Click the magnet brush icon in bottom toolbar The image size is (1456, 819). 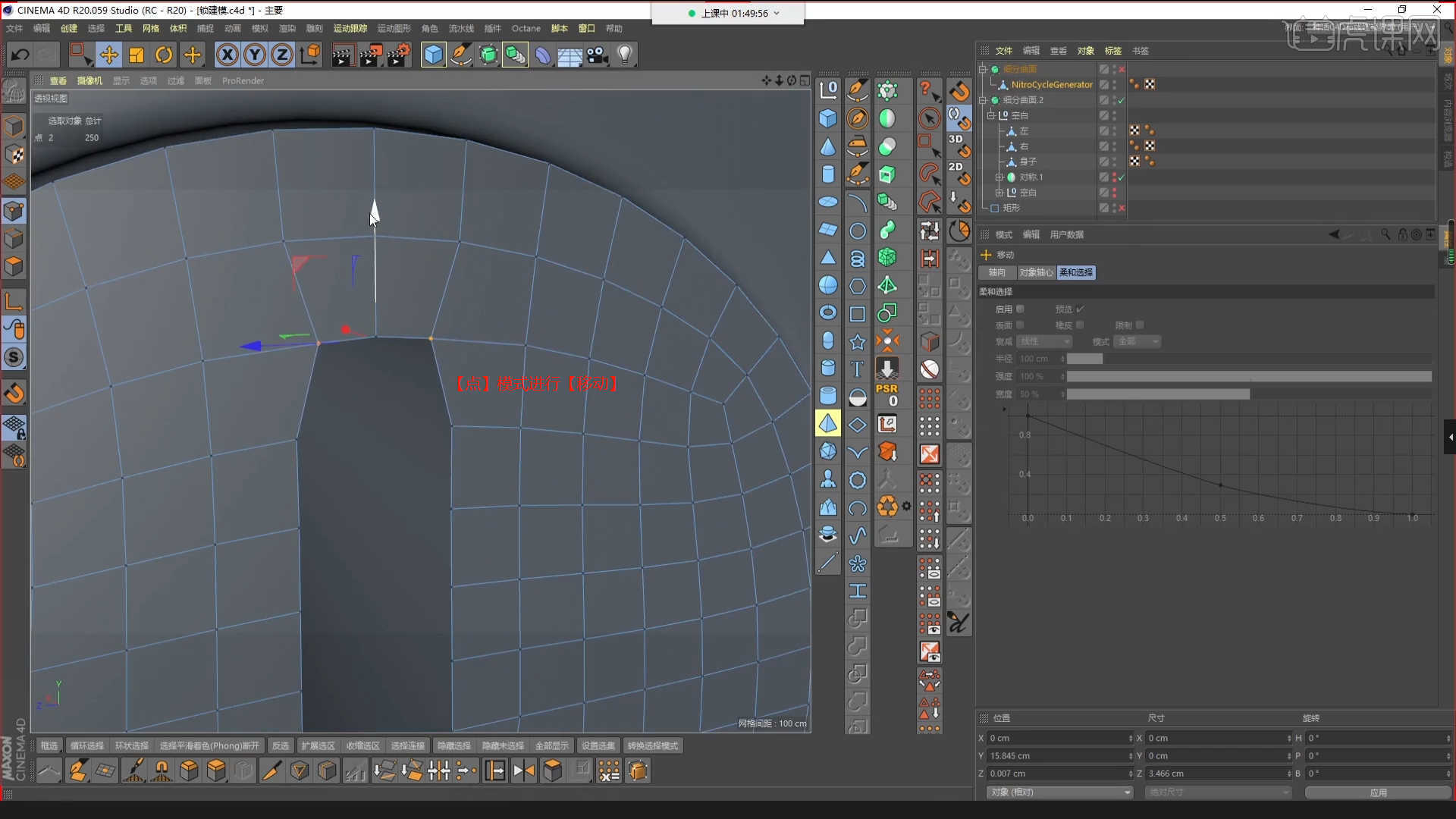point(162,771)
